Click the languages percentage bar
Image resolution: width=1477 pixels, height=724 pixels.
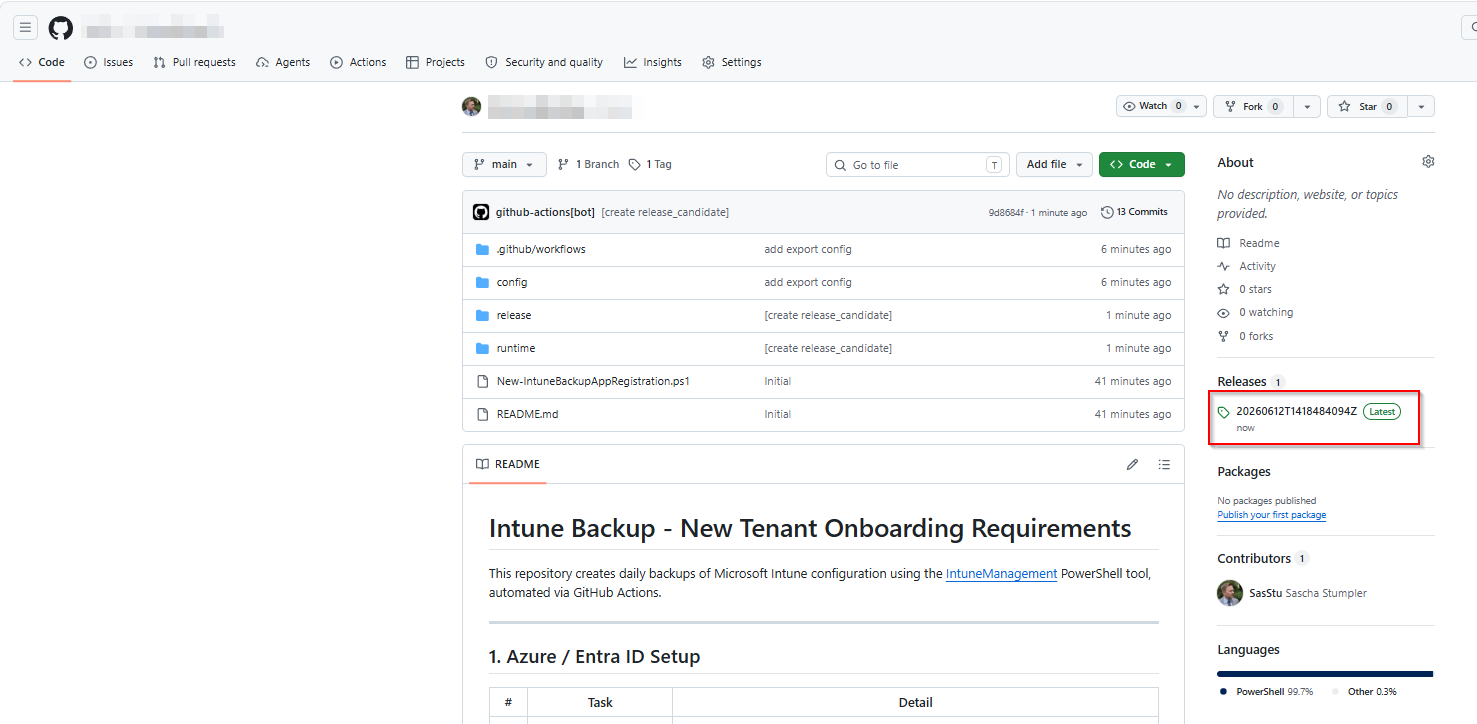(1325, 674)
